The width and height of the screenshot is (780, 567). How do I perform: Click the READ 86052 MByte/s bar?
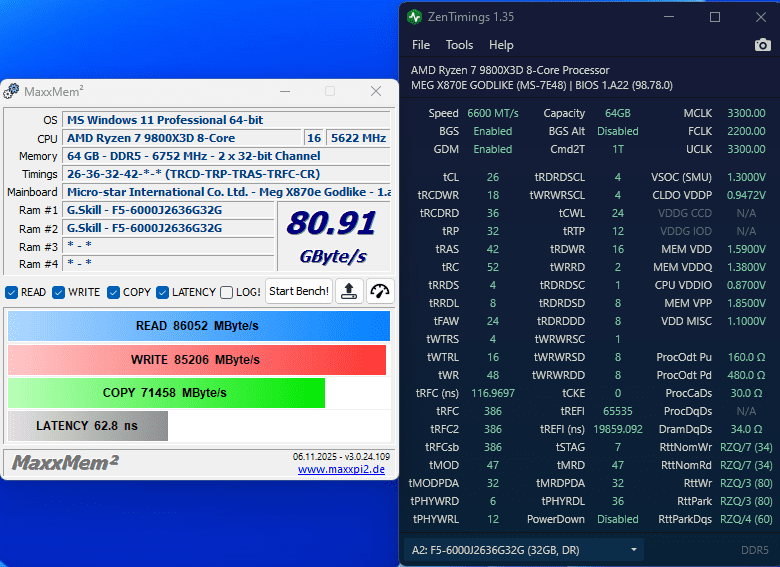pyautogui.click(x=198, y=326)
